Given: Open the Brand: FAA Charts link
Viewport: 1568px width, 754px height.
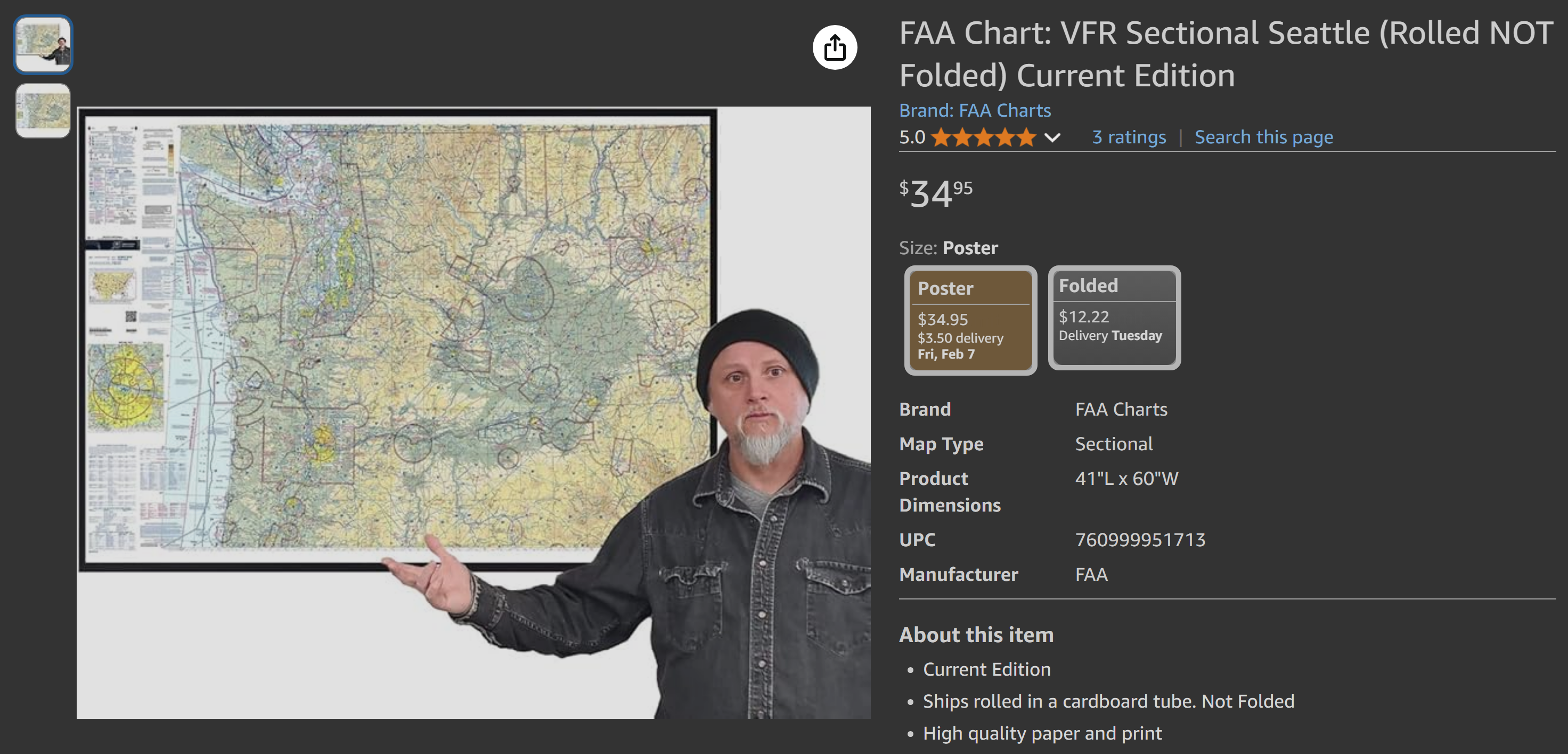Looking at the screenshot, I should point(975,110).
